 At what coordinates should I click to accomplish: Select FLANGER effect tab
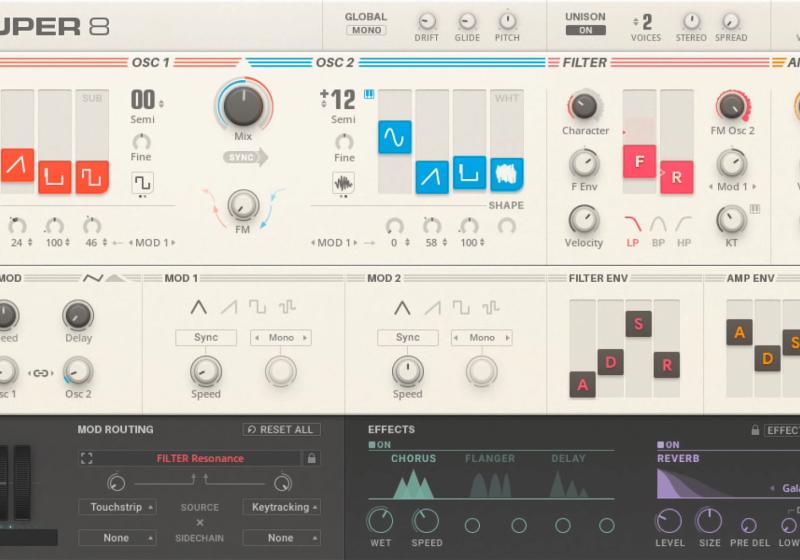[x=490, y=459]
